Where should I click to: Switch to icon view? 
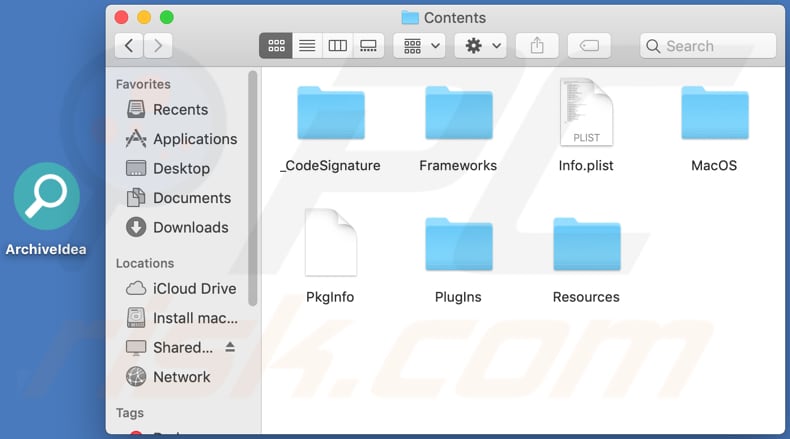point(276,46)
